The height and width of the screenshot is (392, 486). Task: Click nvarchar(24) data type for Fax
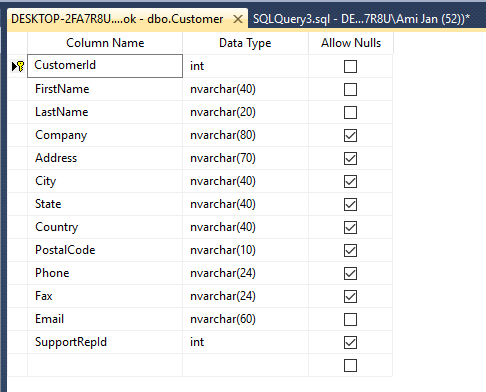246,296
